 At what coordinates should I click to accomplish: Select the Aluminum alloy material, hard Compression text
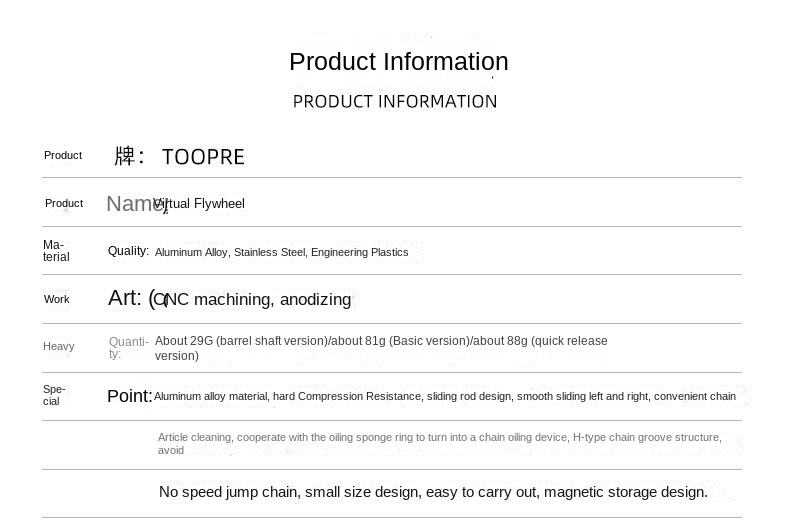coord(445,397)
